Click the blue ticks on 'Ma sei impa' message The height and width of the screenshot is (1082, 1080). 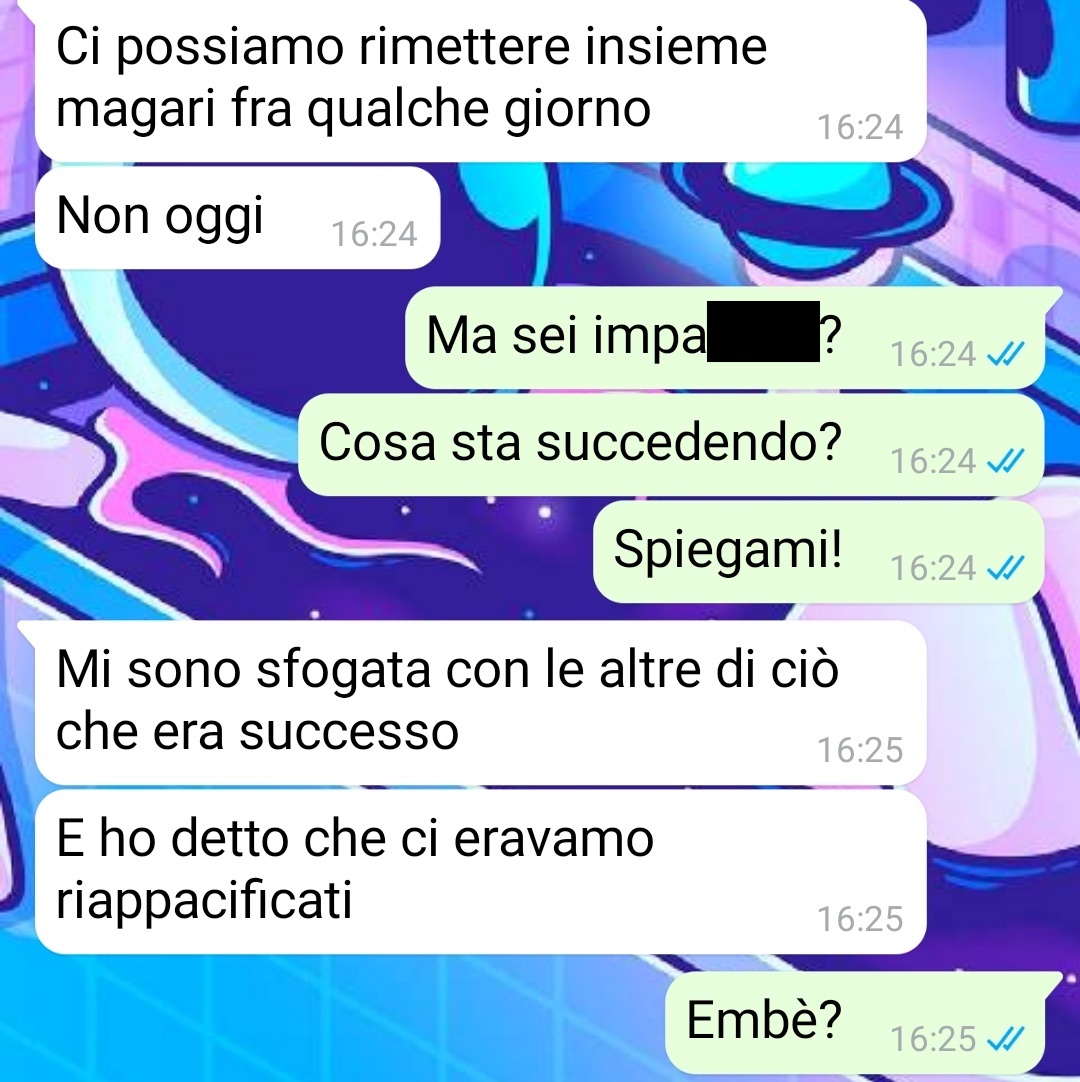1005,355
